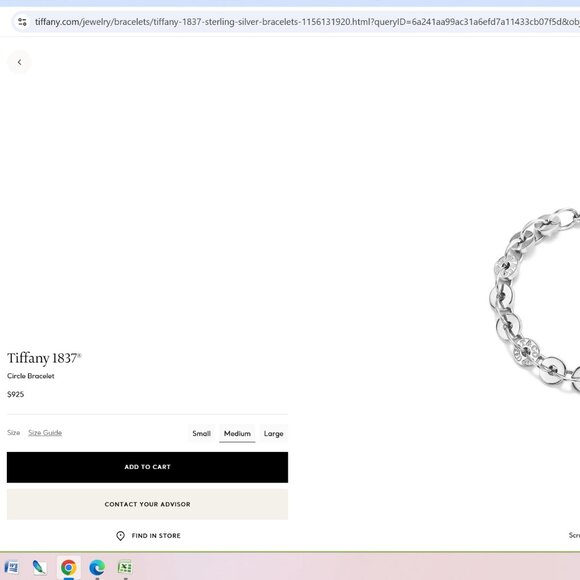The height and width of the screenshot is (580, 580).
Task: Select the Medium size option
Action: 237,434
